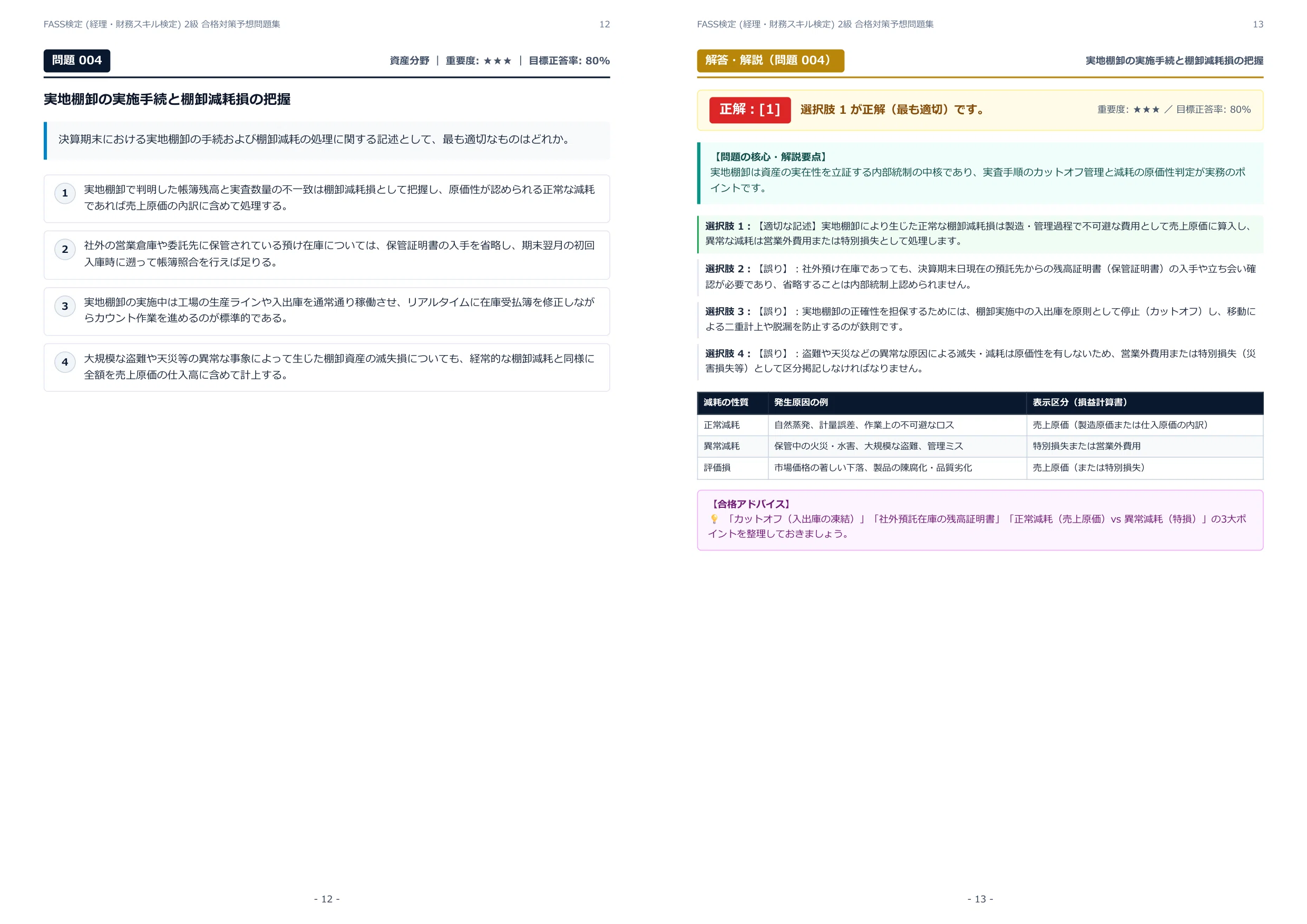Select answer choice number 2 circle
The width and height of the screenshot is (1307, 924).
65,249
